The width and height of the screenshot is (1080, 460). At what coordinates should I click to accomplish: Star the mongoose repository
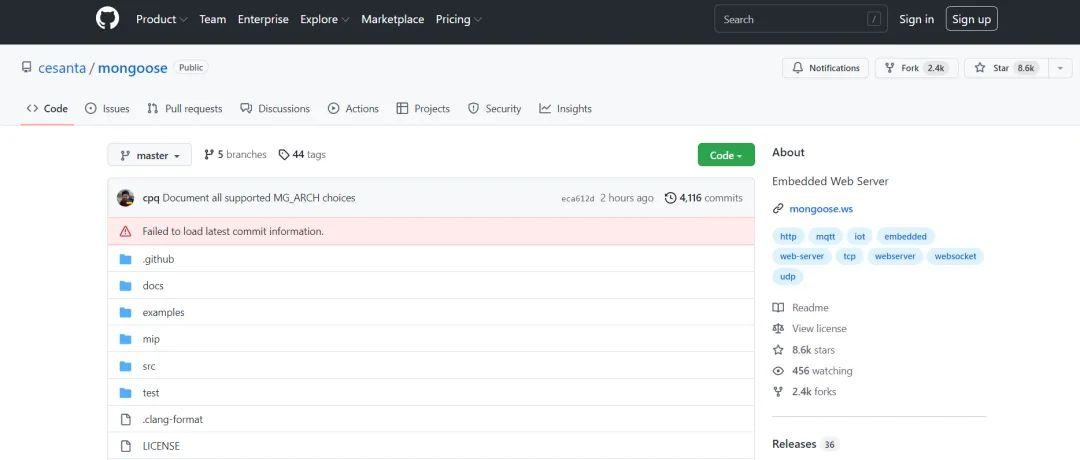(1002, 68)
